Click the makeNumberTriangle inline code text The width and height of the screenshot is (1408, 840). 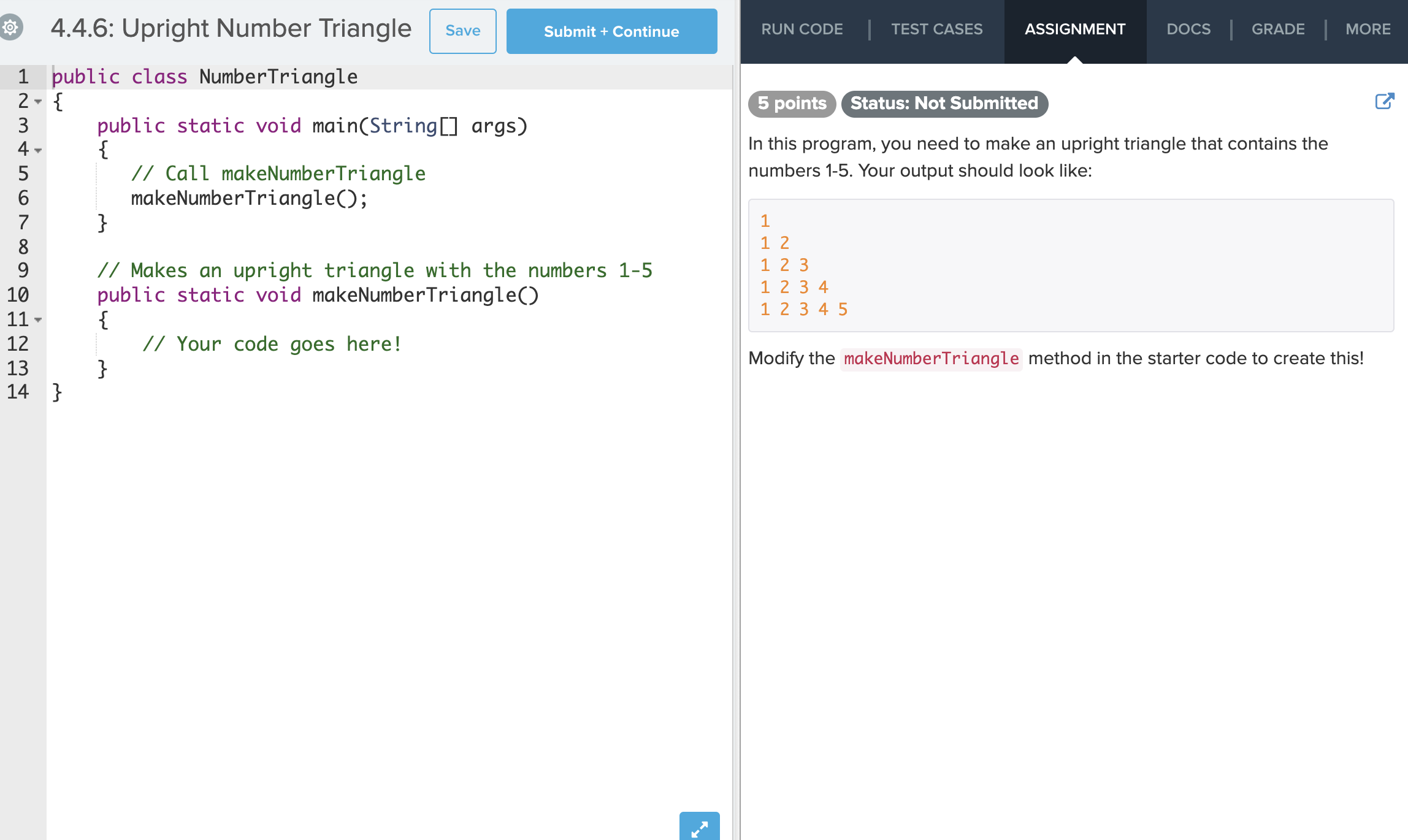click(x=930, y=359)
